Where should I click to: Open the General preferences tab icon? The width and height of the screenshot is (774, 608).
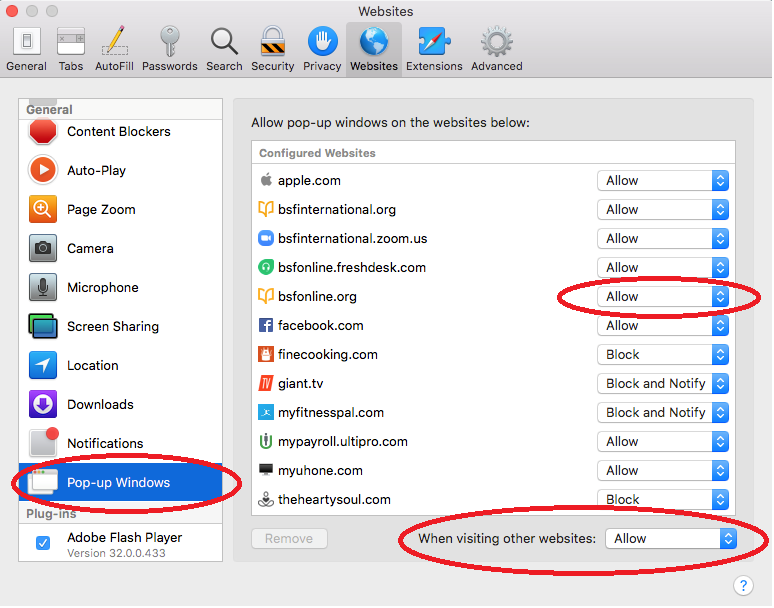[x=27, y=41]
